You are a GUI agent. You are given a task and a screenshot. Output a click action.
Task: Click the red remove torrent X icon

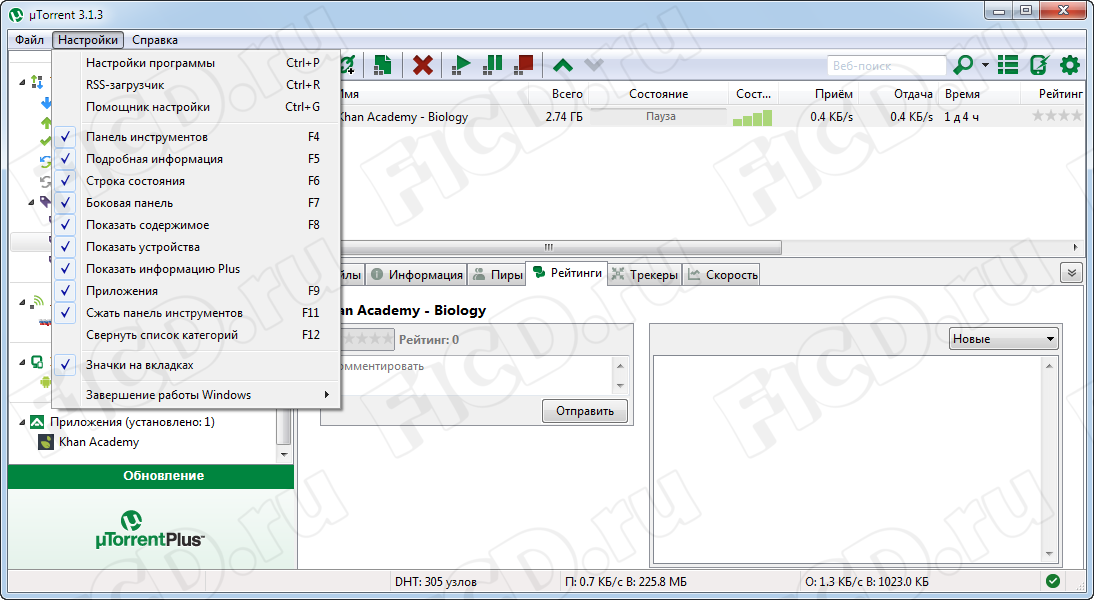tap(423, 66)
